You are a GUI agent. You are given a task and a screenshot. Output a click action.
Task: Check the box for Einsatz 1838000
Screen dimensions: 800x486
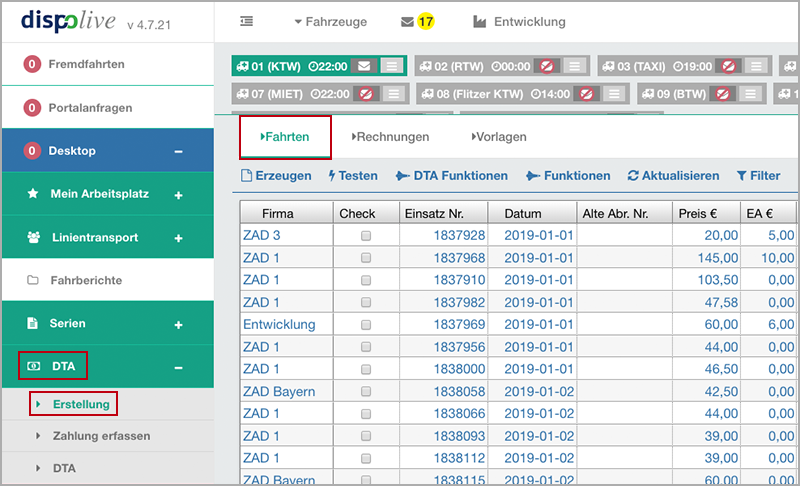tap(366, 369)
